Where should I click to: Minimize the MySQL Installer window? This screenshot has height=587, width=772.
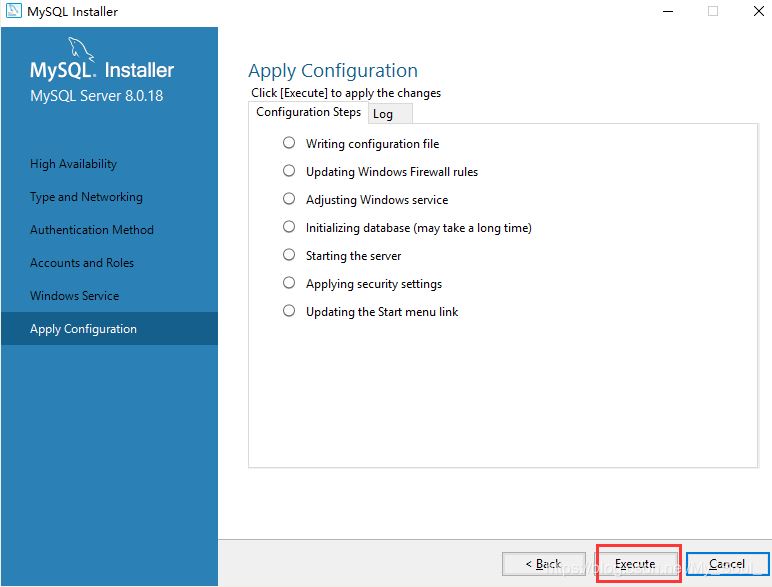point(668,11)
